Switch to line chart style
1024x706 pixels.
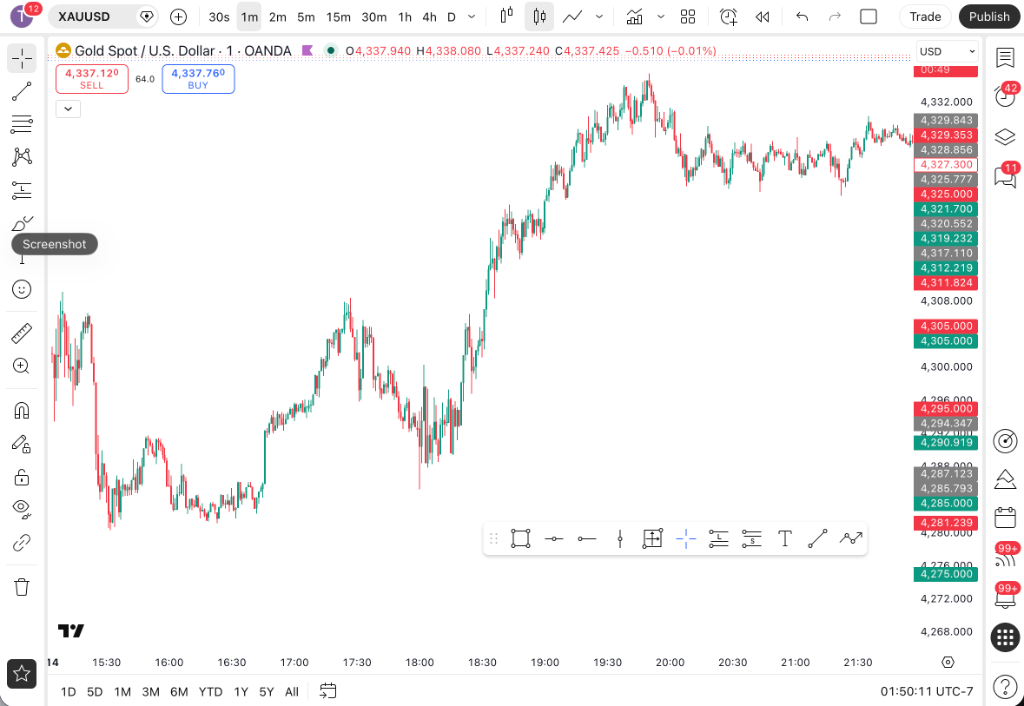point(573,16)
